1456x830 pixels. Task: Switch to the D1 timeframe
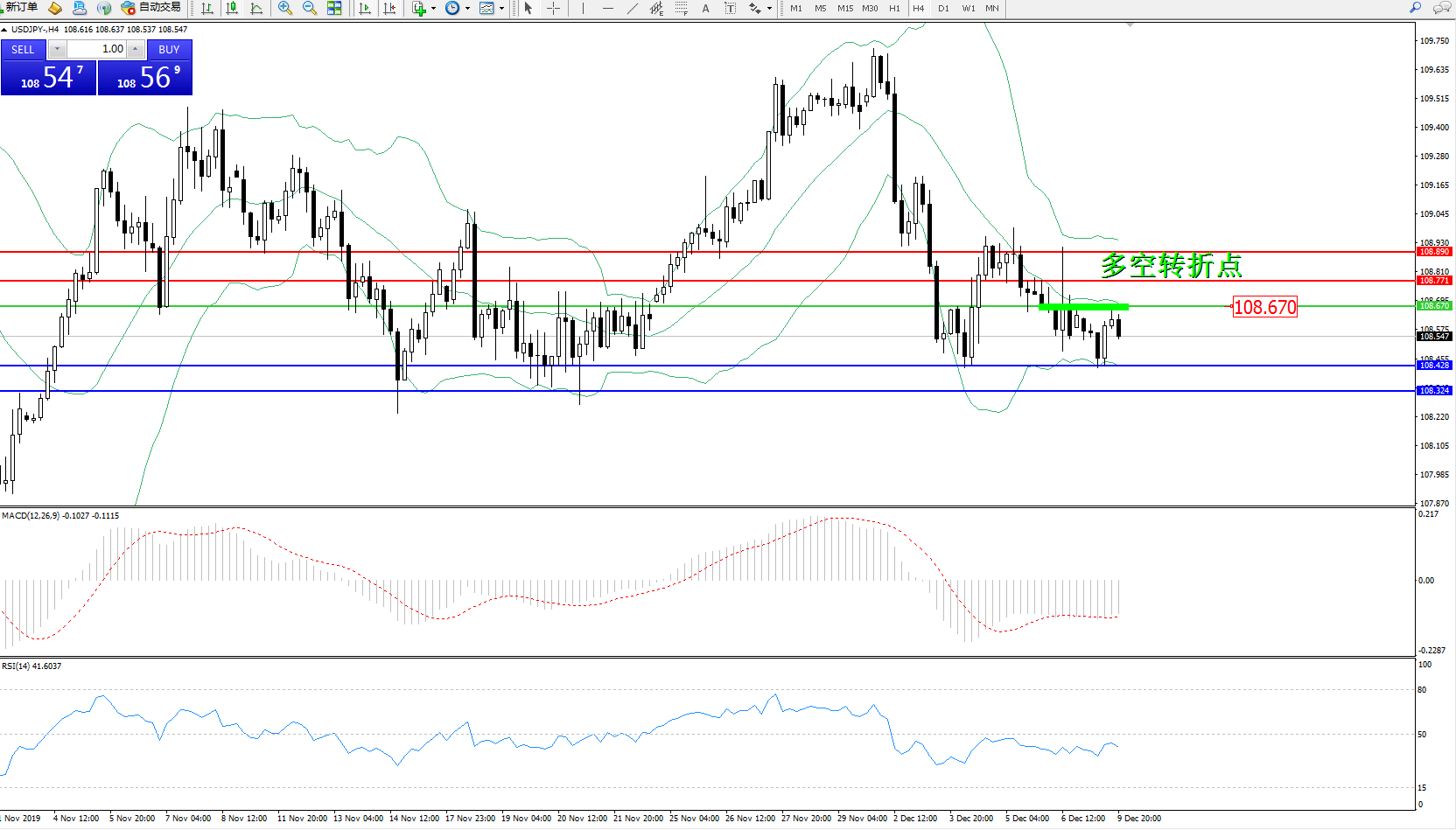(x=943, y=9)
